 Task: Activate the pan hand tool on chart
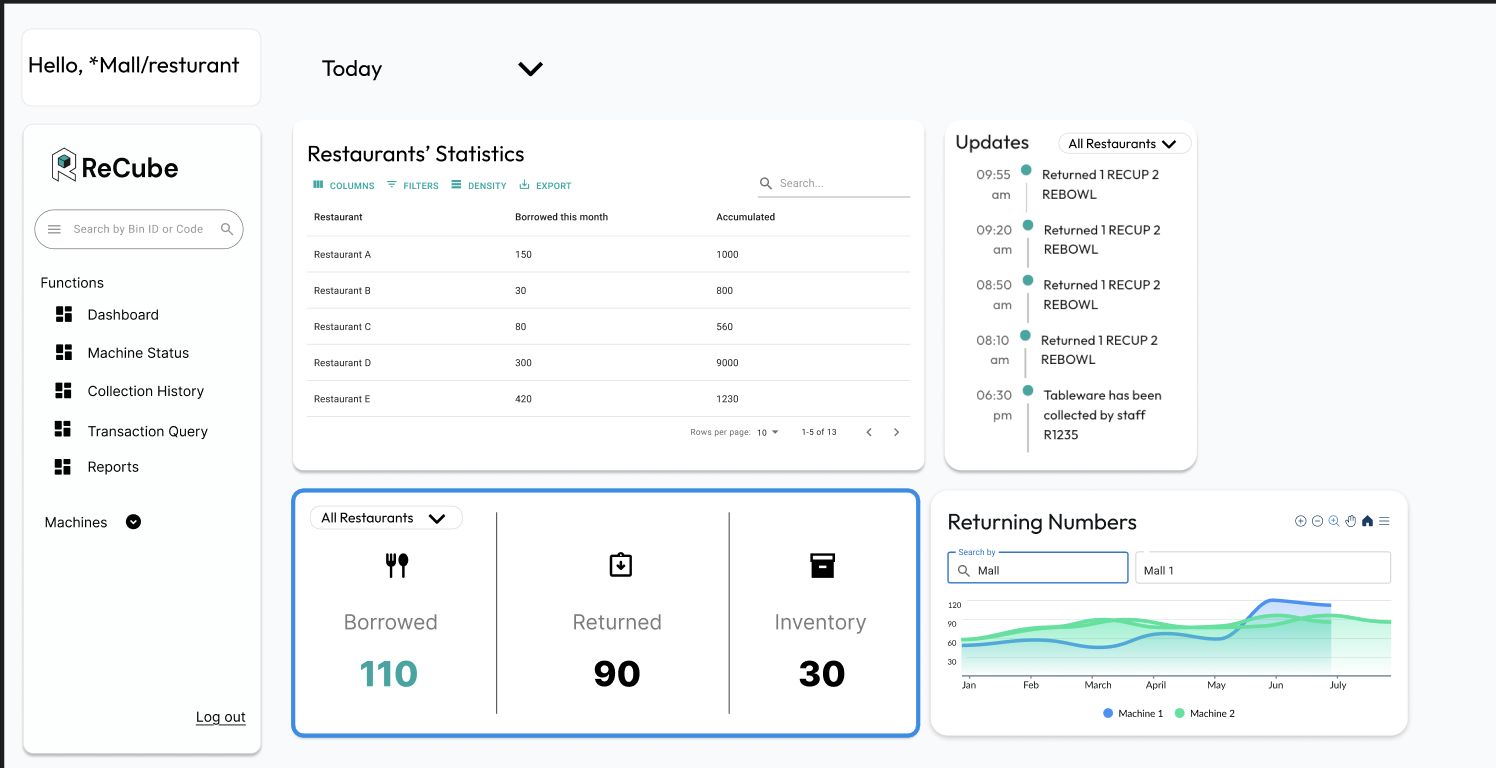click(x=1350, y=521)
